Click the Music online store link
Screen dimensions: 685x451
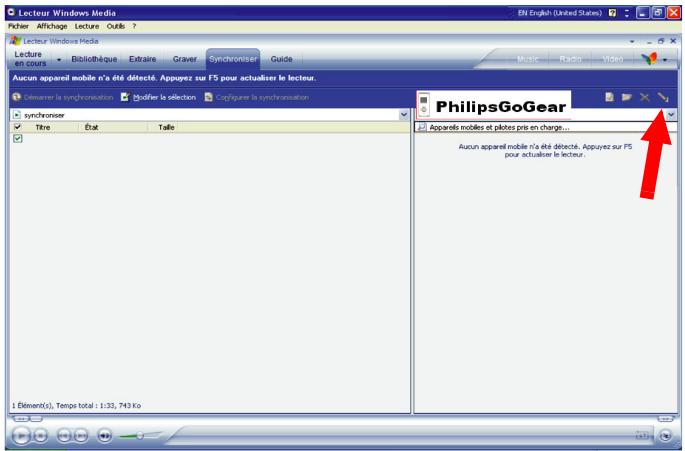[x=528, y=59]
